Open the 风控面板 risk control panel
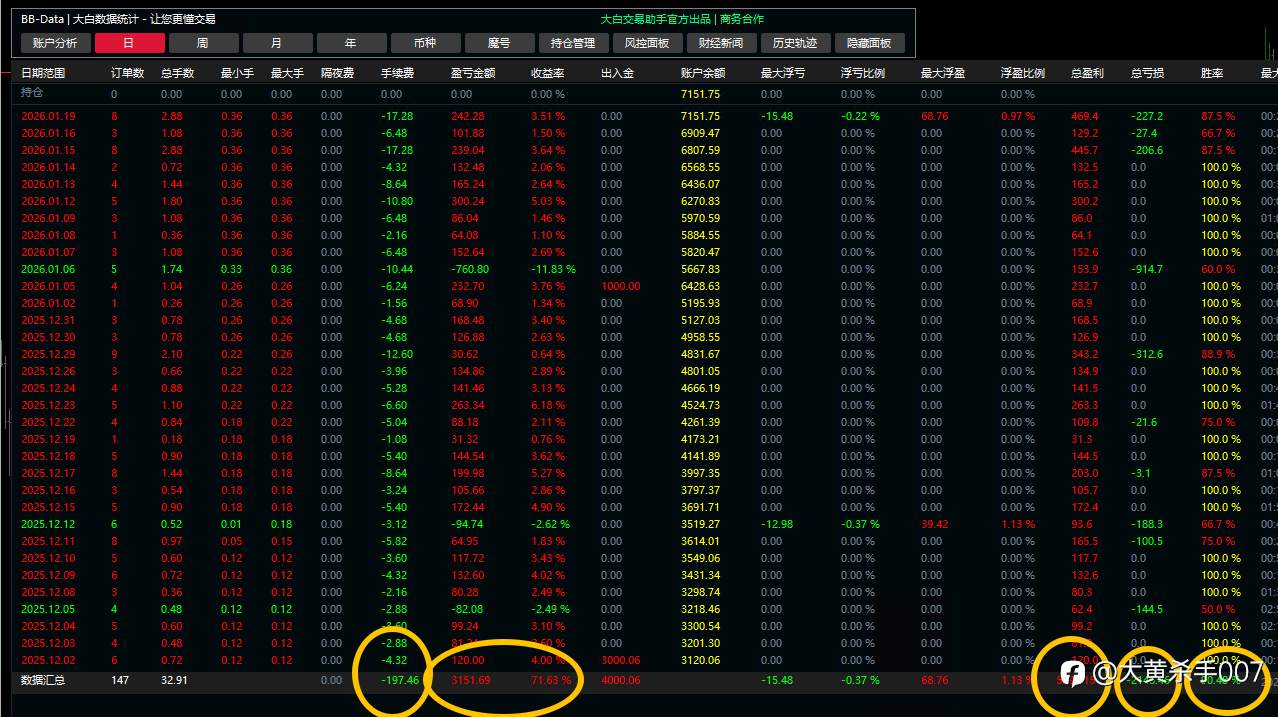 [x=647, y=43]
